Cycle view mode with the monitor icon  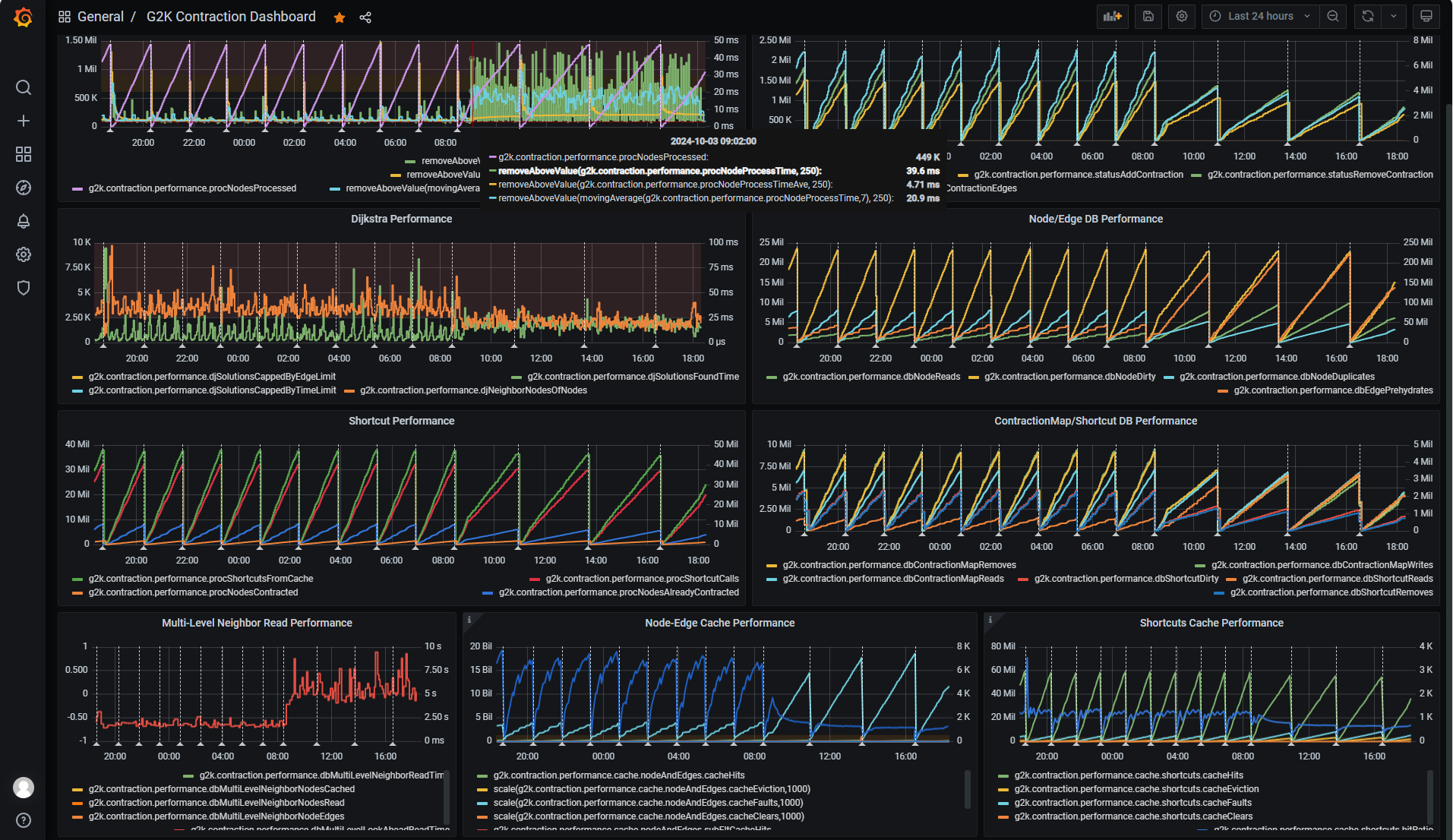(1426, 16)
